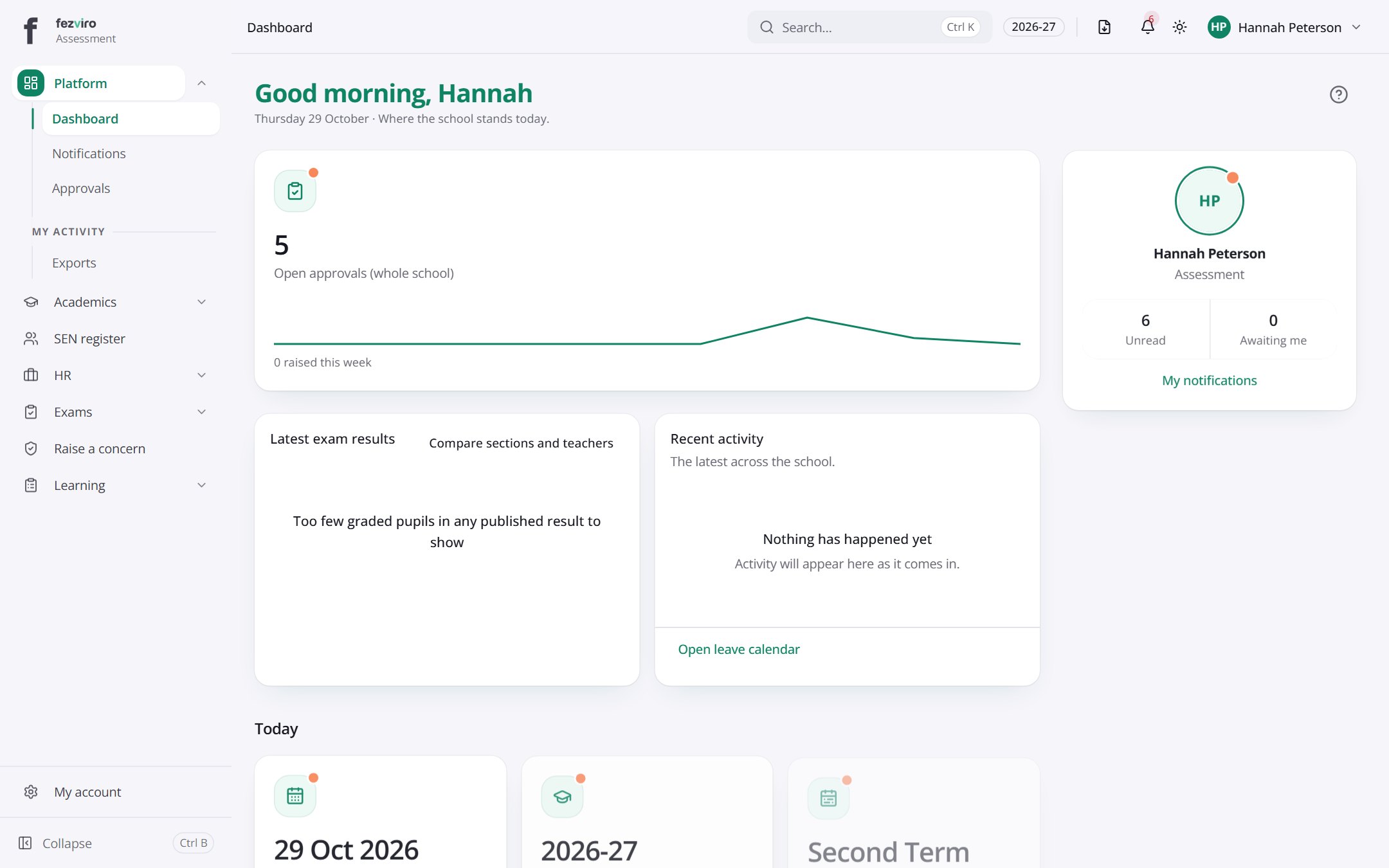
Task: Click the Raise a concern shield icon
Action: click(x=31, y=449)
